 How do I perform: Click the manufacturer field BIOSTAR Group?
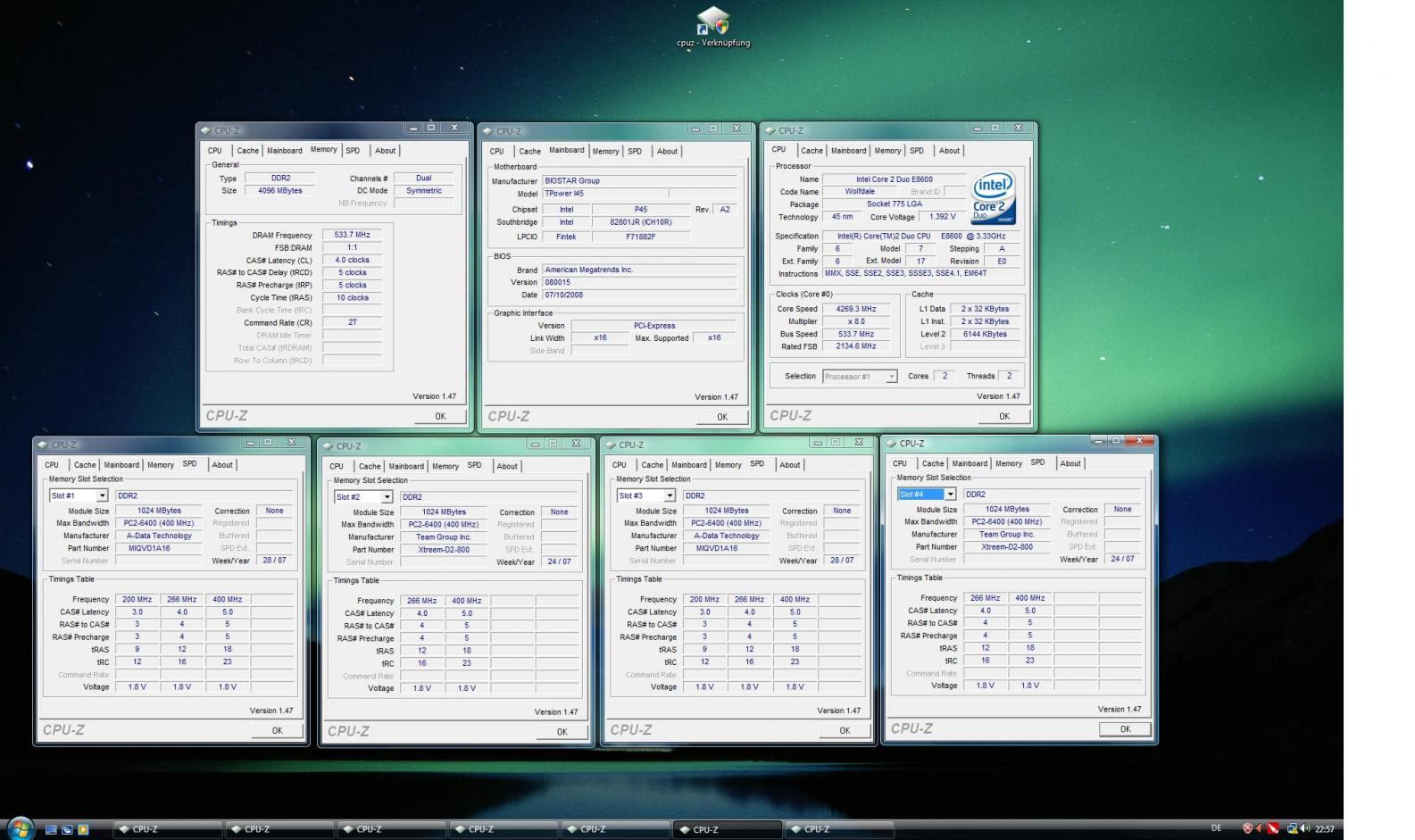[x=640, y=180]
